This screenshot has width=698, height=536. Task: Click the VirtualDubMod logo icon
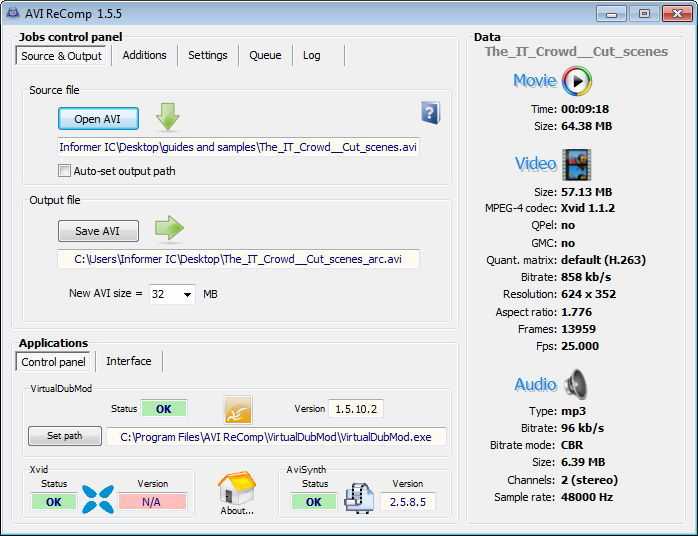238,409
